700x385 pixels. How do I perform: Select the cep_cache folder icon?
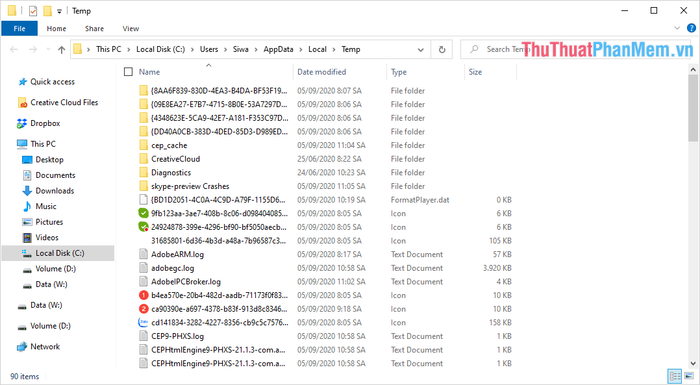click(x=143, y=145)
